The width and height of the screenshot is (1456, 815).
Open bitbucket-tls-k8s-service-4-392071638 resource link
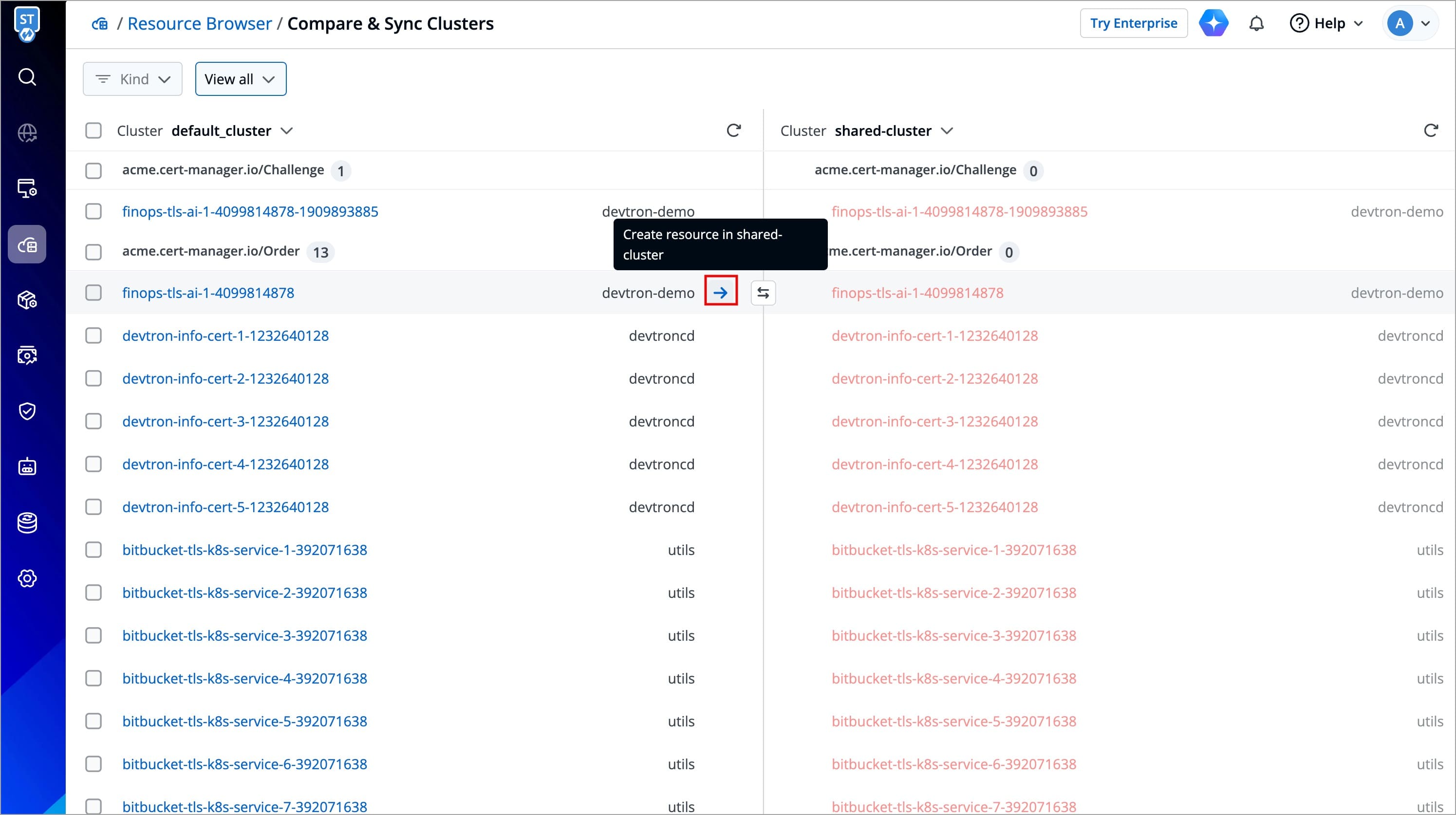245,678
